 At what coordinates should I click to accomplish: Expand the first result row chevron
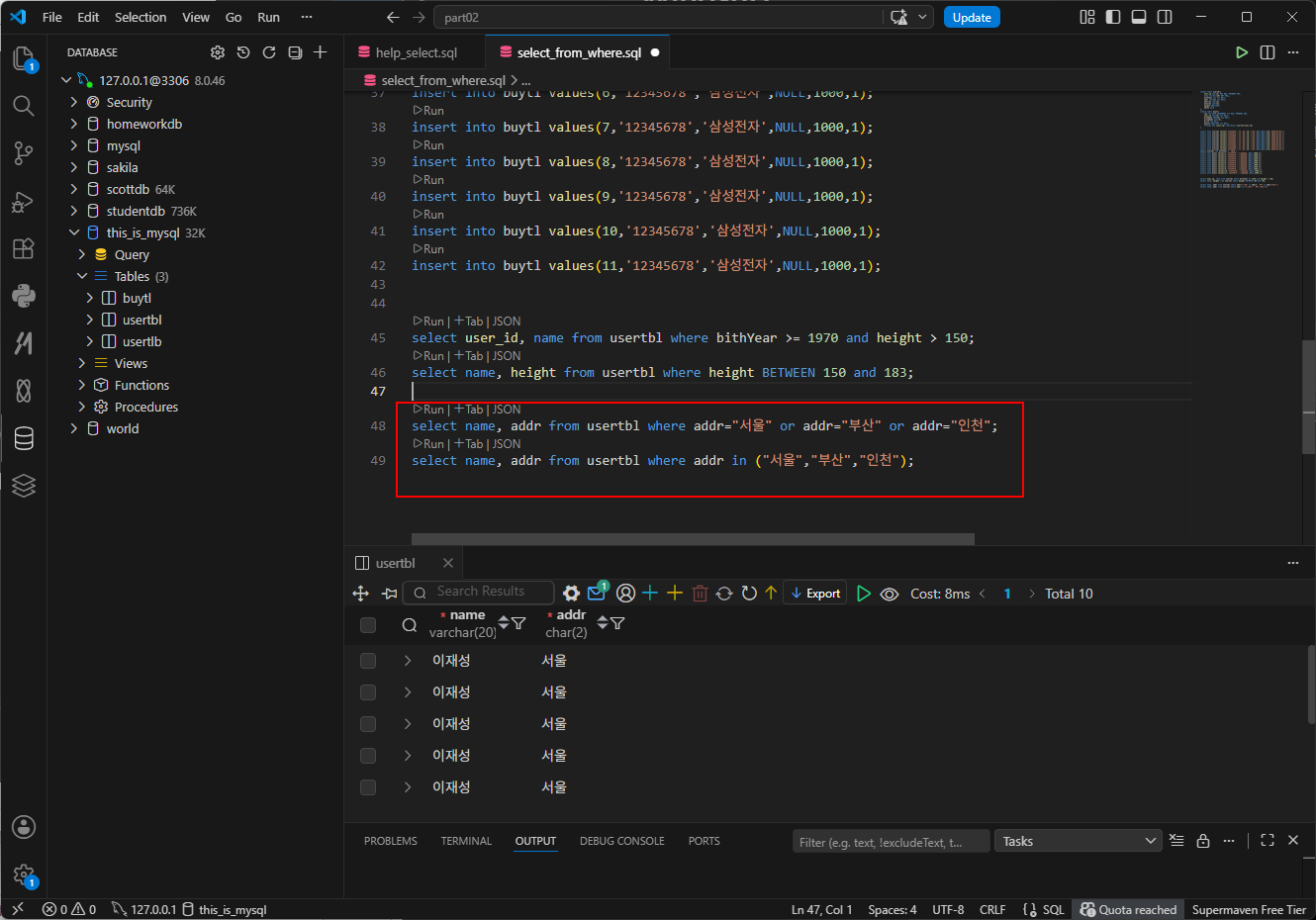coord(408,661)
